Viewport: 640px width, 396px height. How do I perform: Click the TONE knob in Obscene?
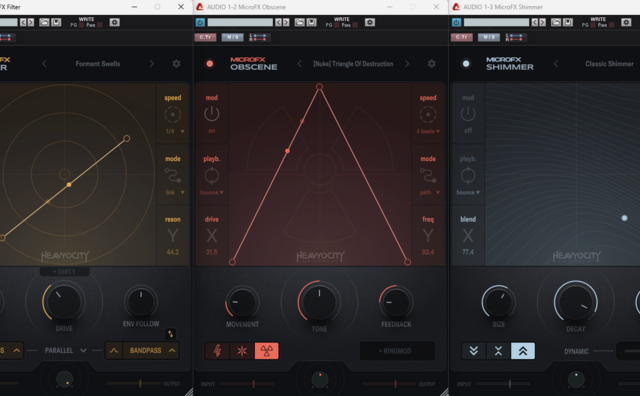coord(319,302)
